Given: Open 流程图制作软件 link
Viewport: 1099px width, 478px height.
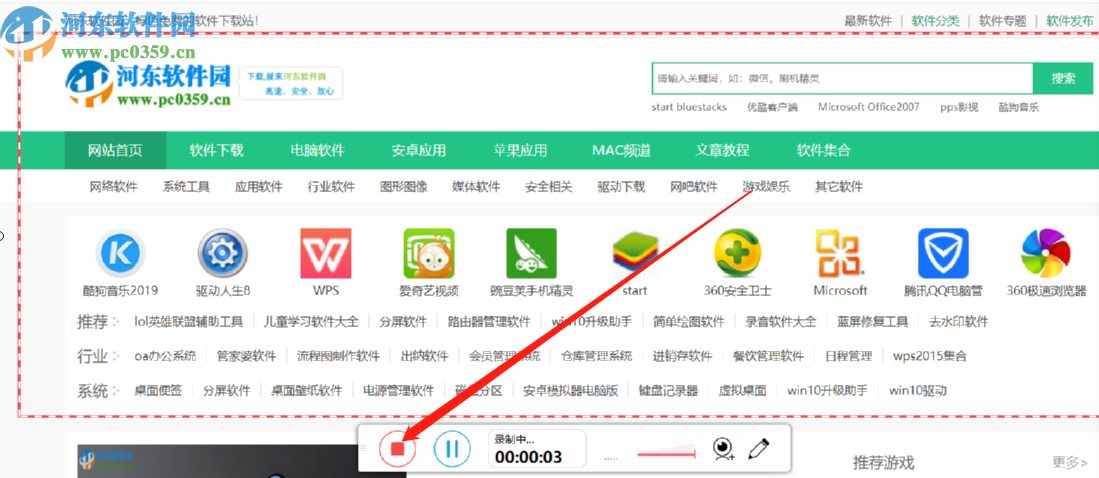Looking at the screenshot, I should (x=339, y=356).
